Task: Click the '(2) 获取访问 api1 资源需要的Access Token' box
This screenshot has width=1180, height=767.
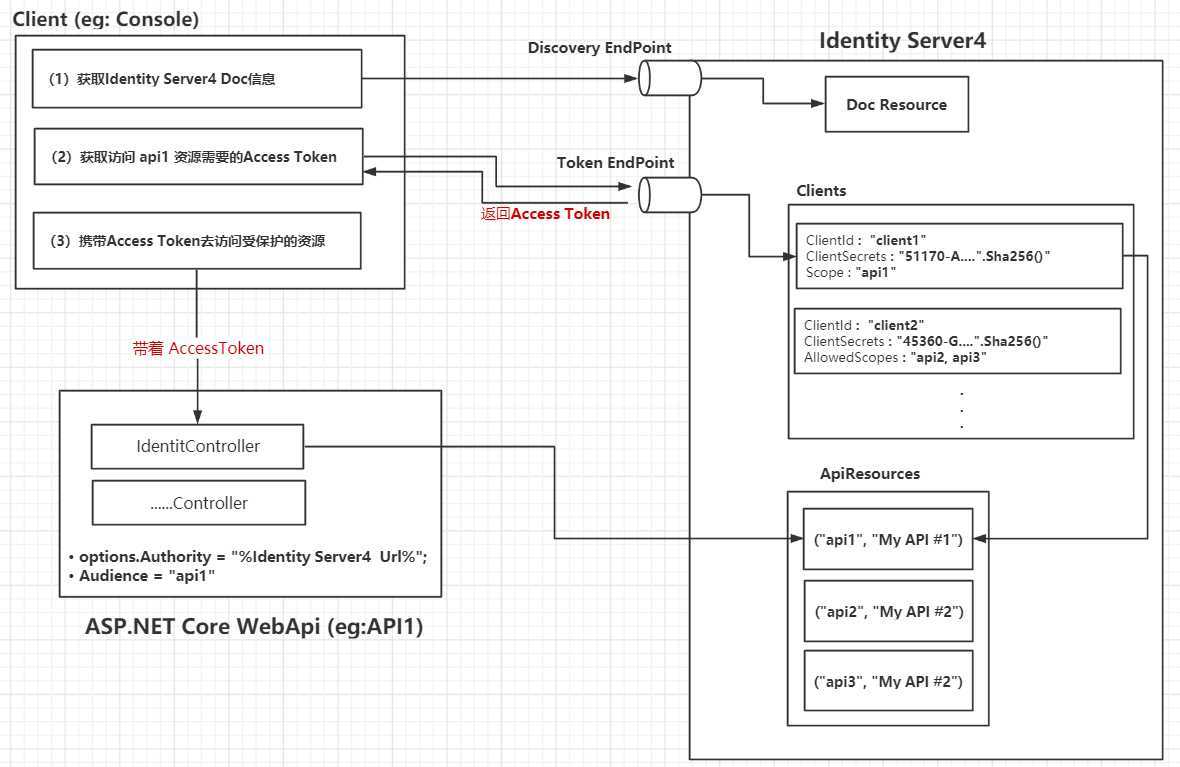Action: pyautogui.click(x=199, y=157)
